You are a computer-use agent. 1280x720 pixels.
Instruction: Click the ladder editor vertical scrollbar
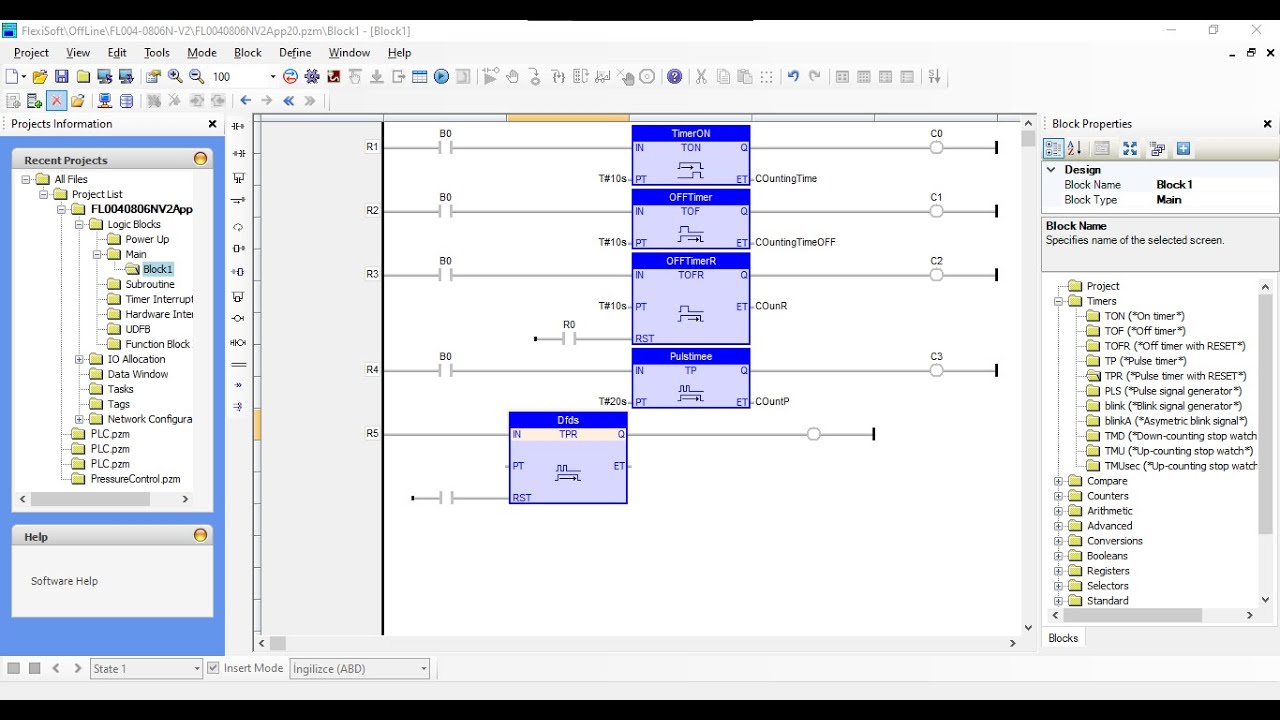click(x=1028, y=375)
